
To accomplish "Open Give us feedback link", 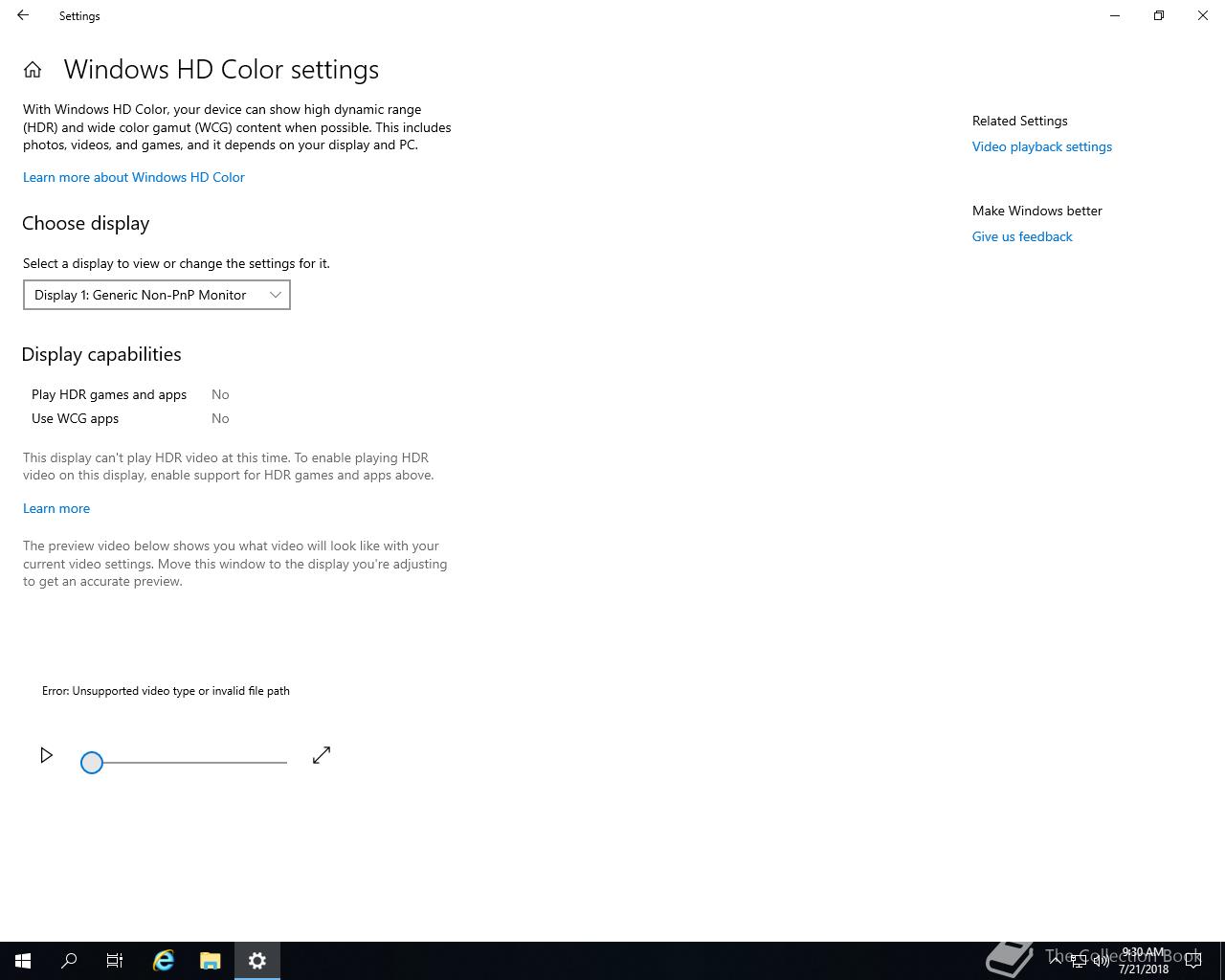I will pyautogui.click(x=1022, y=236).
